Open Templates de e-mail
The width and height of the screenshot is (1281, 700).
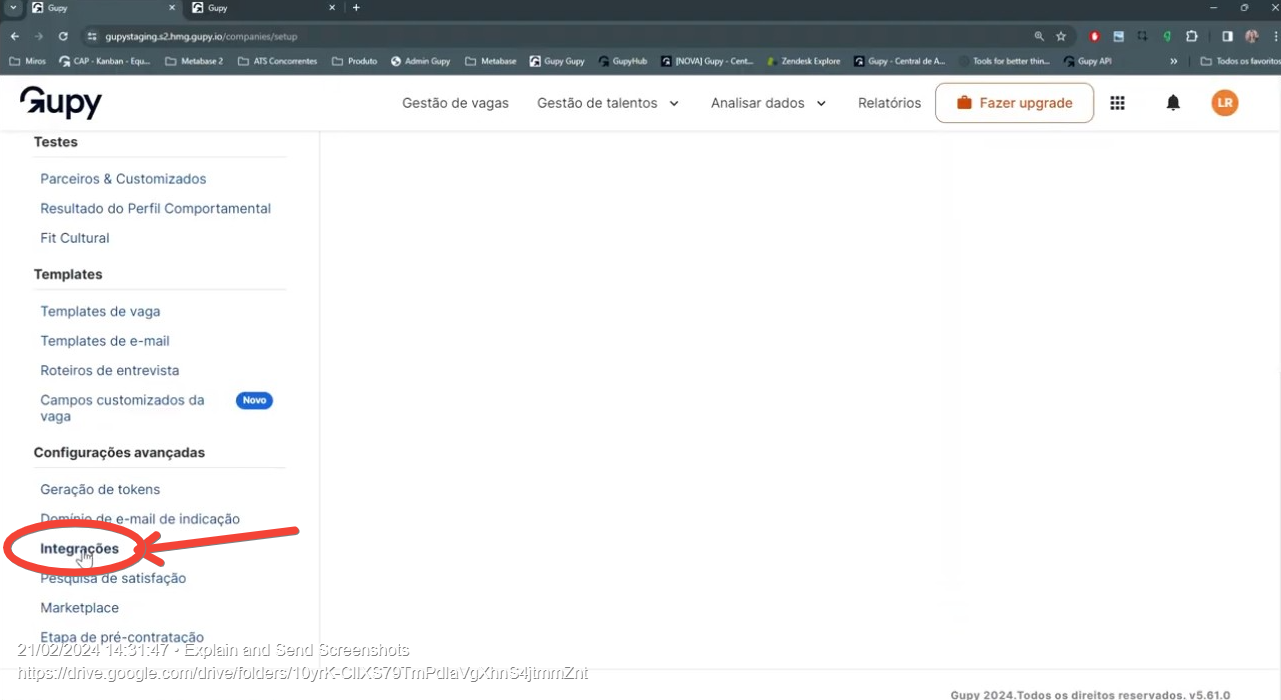coord(105,341)
